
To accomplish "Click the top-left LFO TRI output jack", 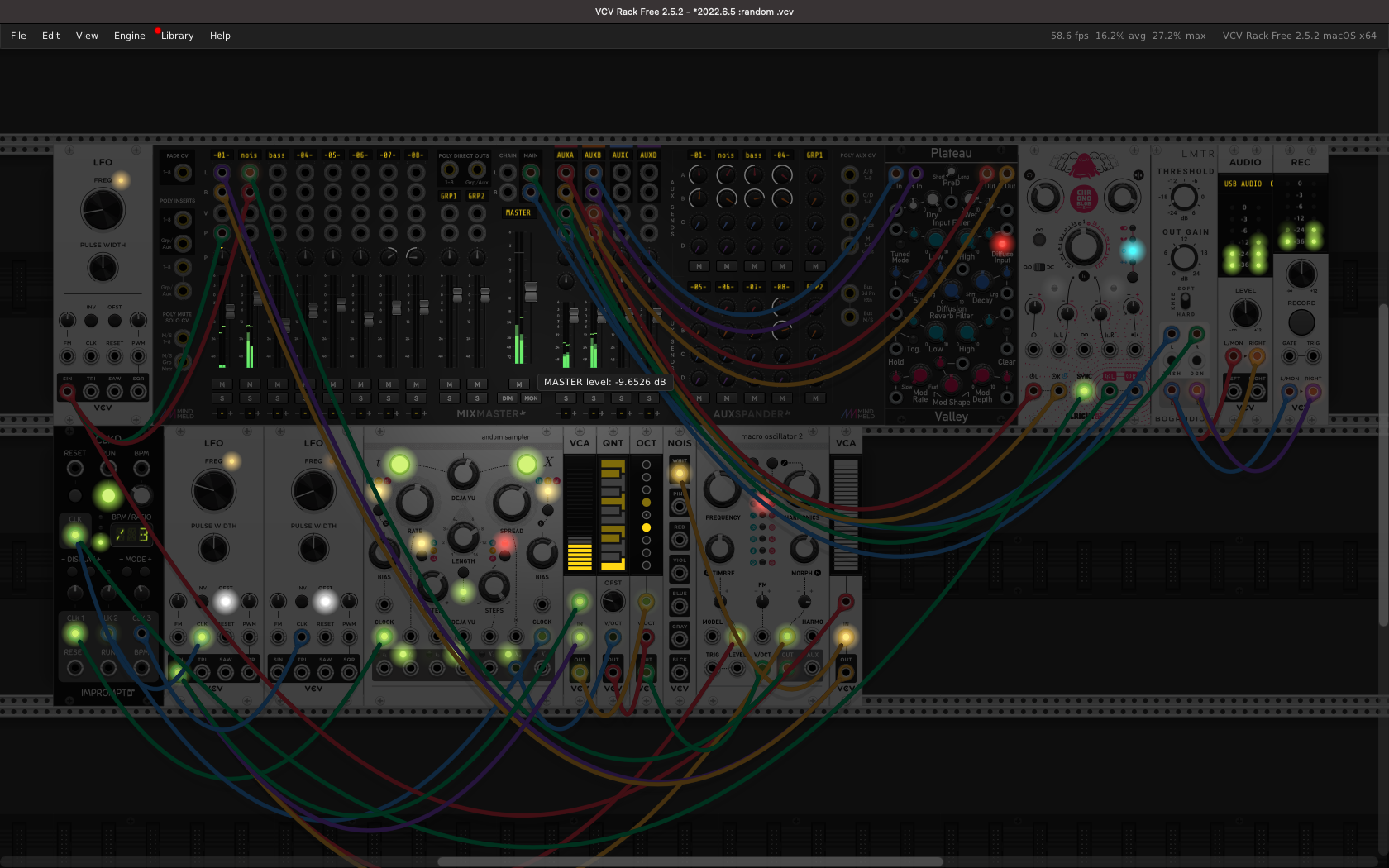I will point(91,391).
